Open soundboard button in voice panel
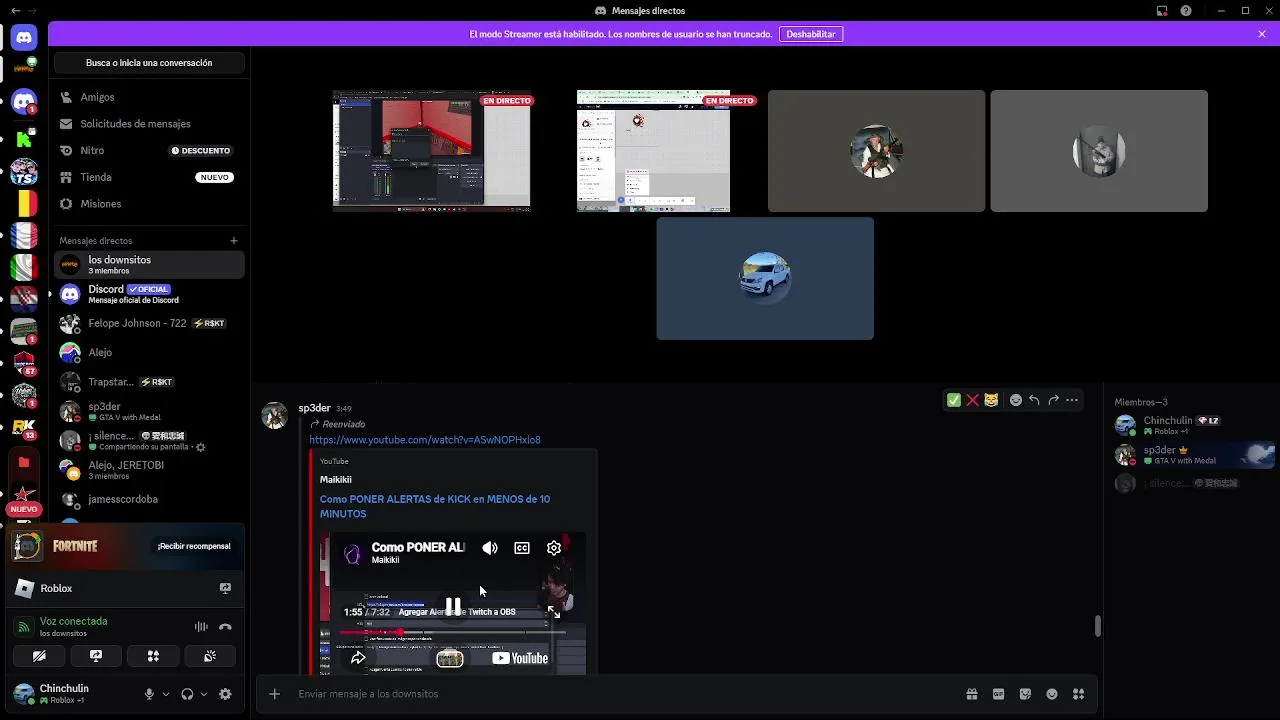1280x720 pixels. [x=210, y=656]
